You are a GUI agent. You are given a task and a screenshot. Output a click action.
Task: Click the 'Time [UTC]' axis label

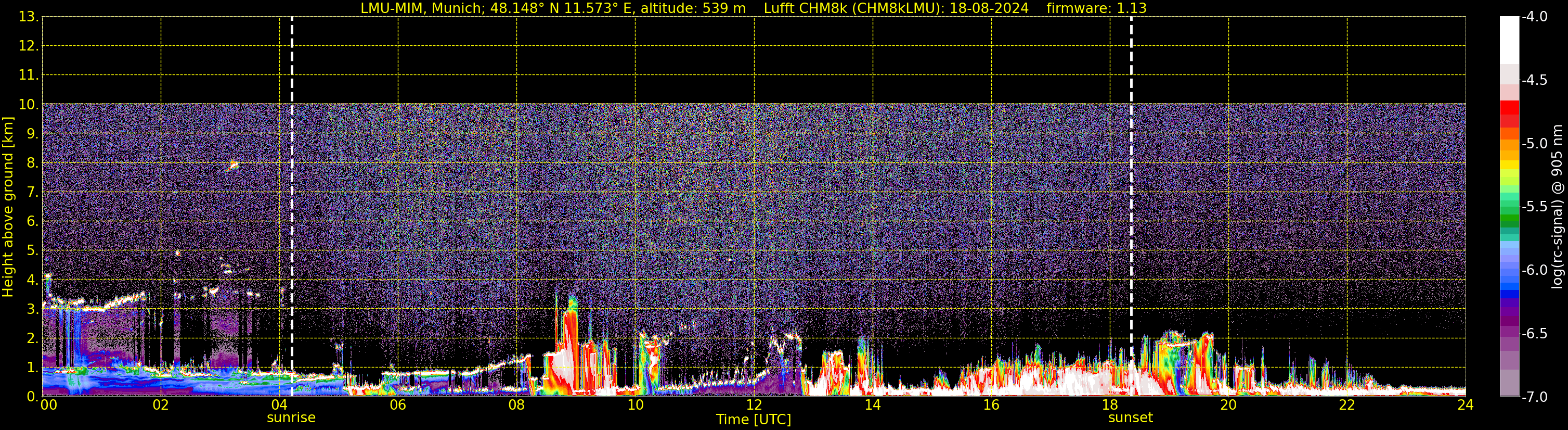point(754,419)
